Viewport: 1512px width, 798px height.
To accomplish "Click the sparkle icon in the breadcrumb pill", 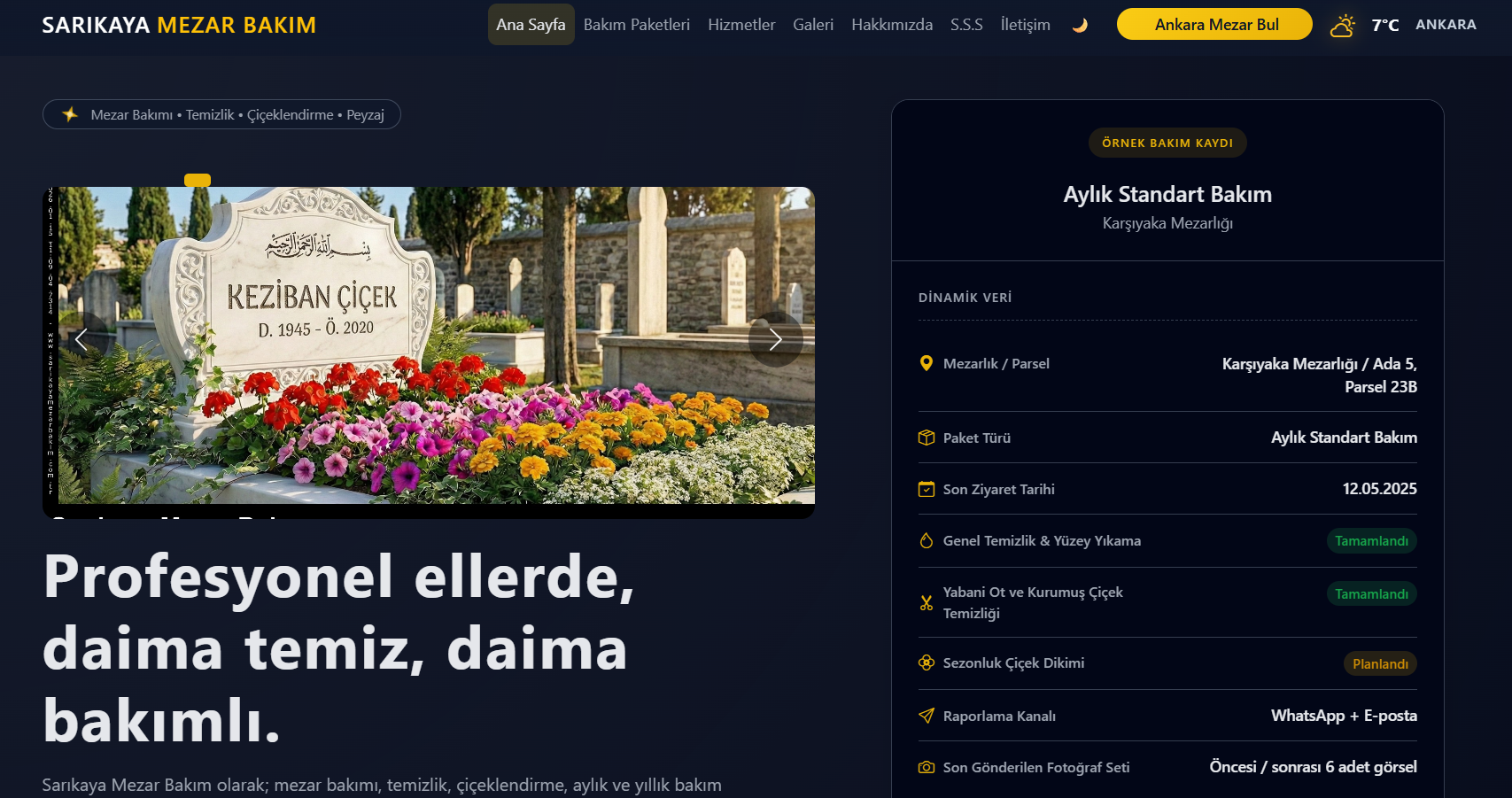I will (x=71, y=113).
